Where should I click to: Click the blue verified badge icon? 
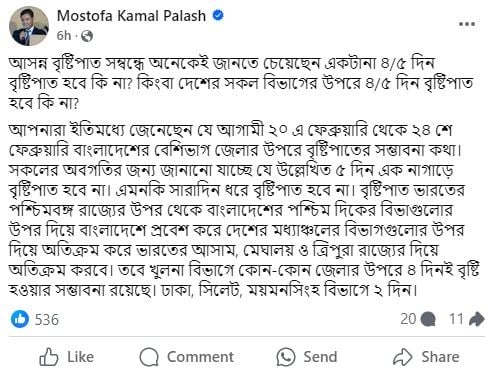click(x=218, y=16)
